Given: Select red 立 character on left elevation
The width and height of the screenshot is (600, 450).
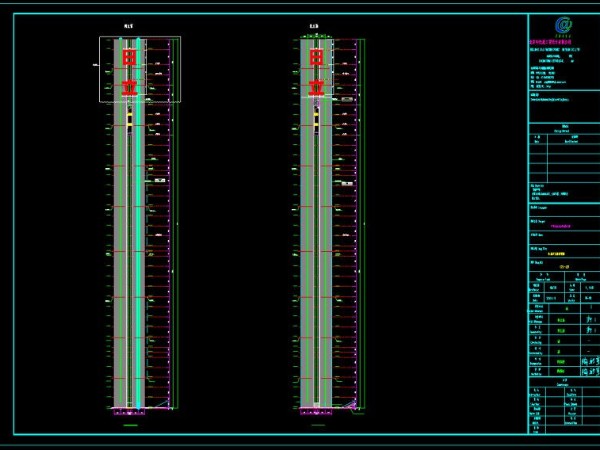Looking at the screenshot, I should tap(130, 88).
